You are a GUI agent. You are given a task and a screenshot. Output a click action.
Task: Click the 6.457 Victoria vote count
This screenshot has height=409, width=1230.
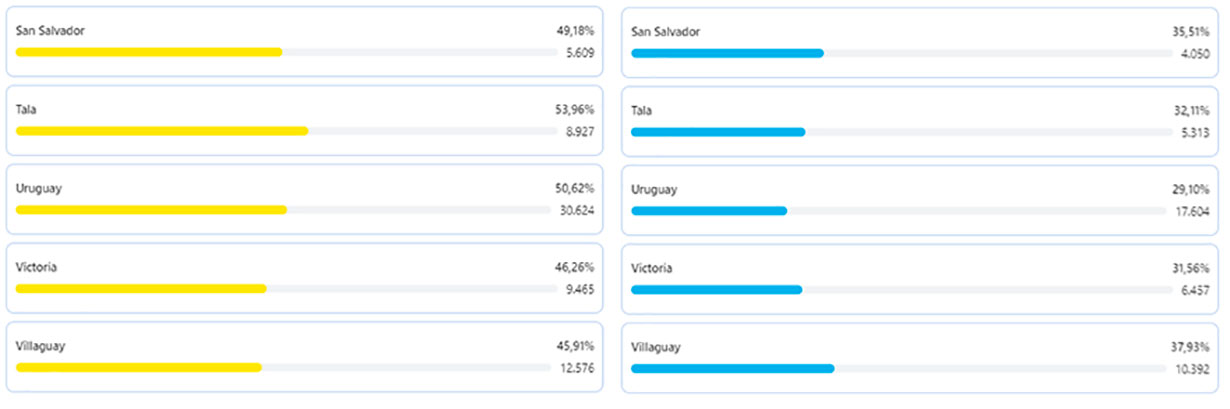click(x=1194, y=289)
